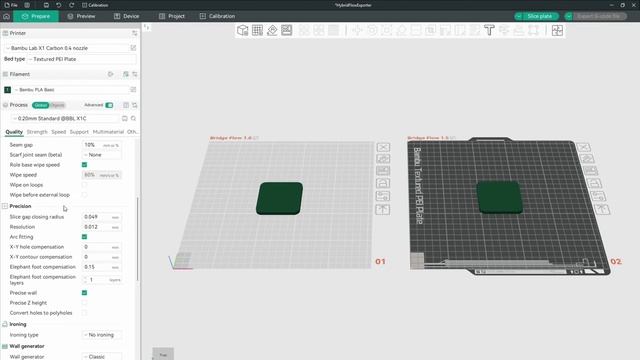The image size is (640, 360).
Task: Click the Arrange all objects toolbar icon
Action: tap(287, 30)
